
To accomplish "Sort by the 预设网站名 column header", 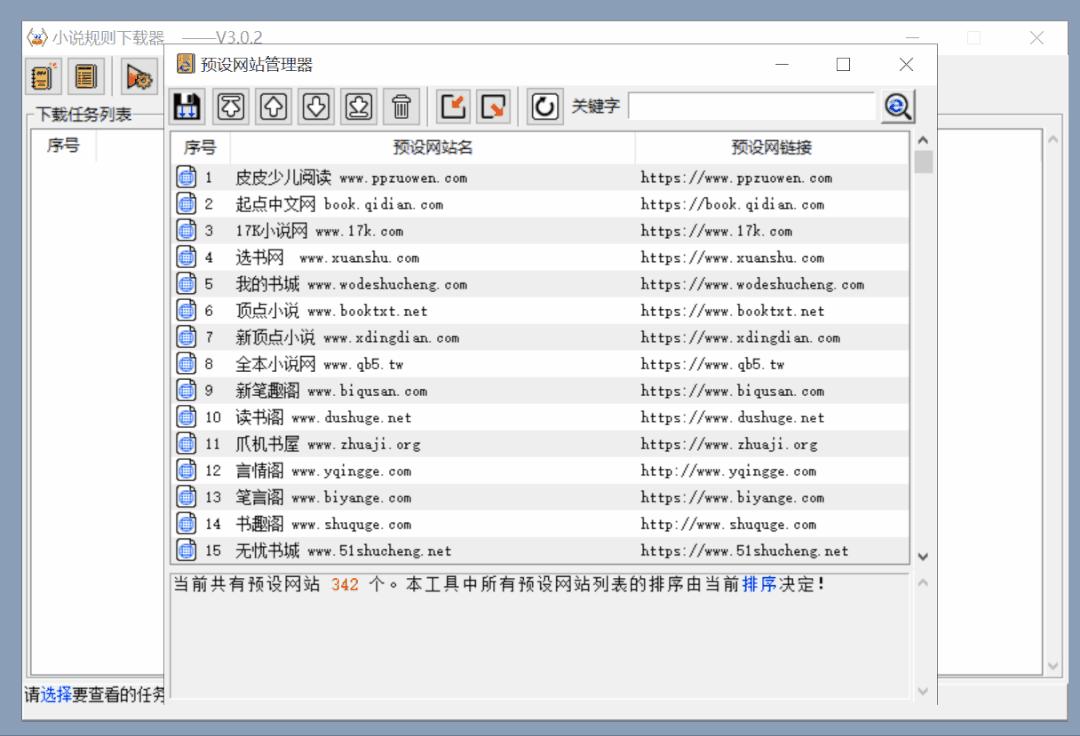I will pos(432,148).
